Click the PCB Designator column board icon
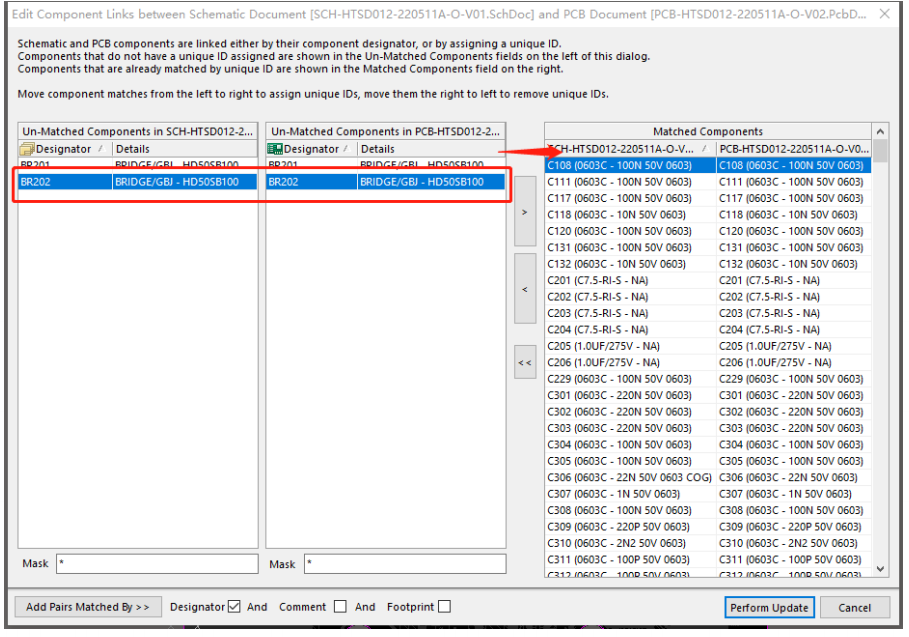Image resolution: width=909 pixels, height=637 pixels. click(275, 149)
